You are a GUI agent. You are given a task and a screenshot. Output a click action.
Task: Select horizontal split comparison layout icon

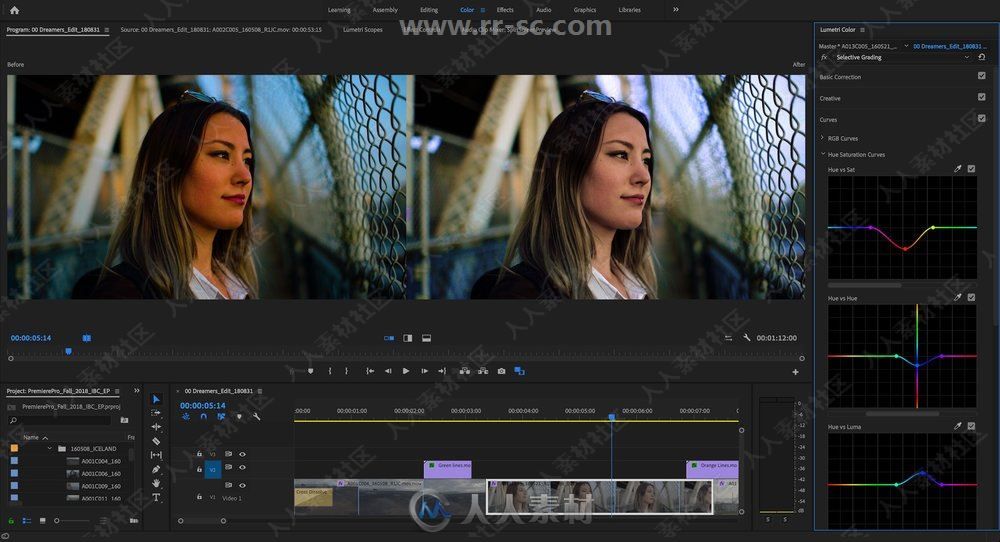(x=427, y=338)
